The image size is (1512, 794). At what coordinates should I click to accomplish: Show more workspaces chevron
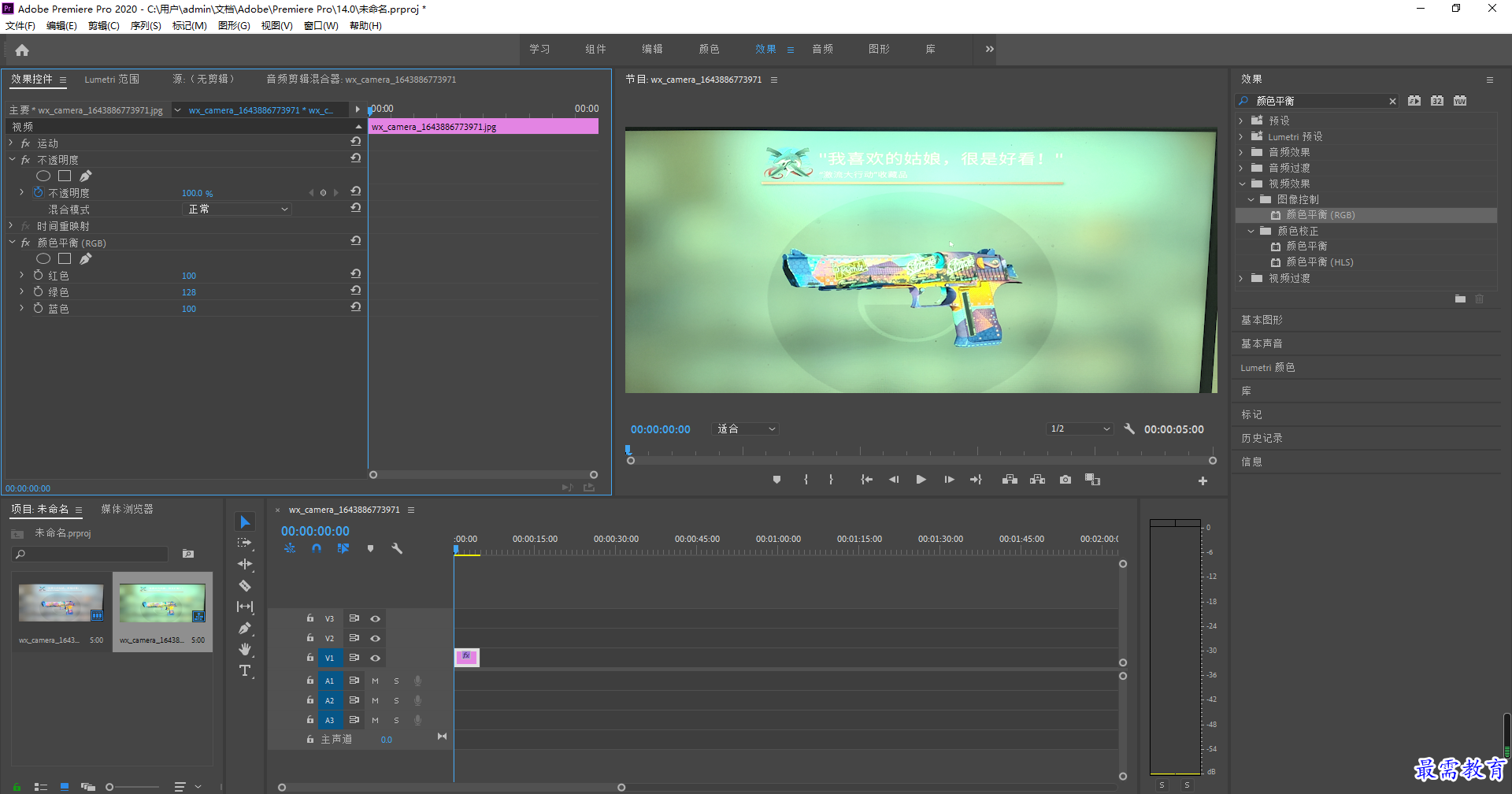pos(989,49)
